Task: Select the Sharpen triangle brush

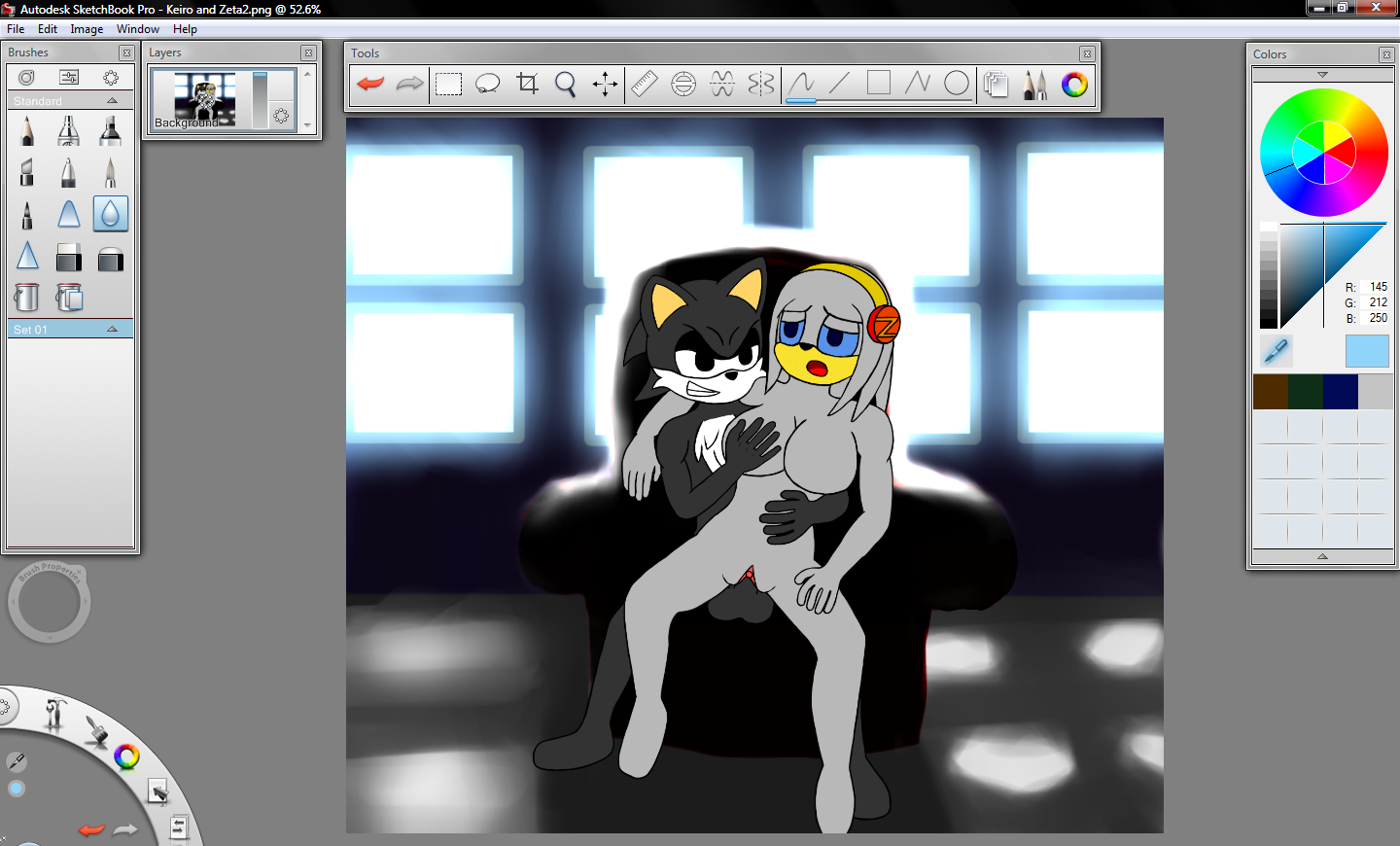Action: click(27, 256)
